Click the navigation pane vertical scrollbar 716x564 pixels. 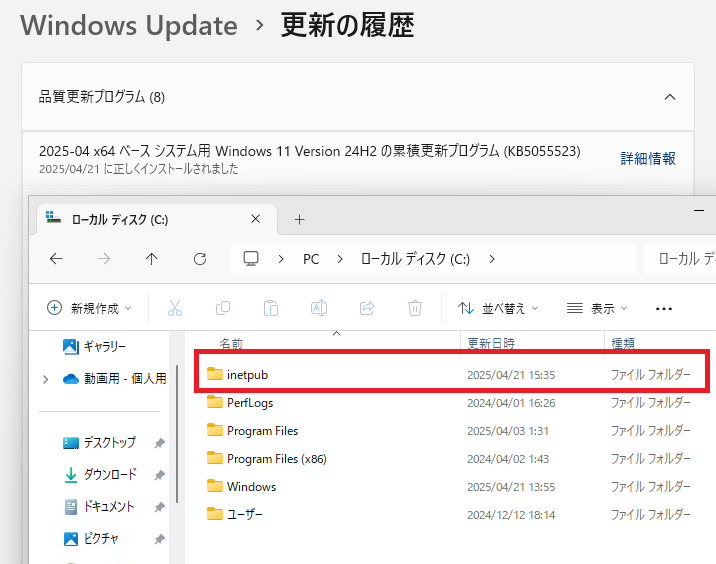click(x=177, y=434)
